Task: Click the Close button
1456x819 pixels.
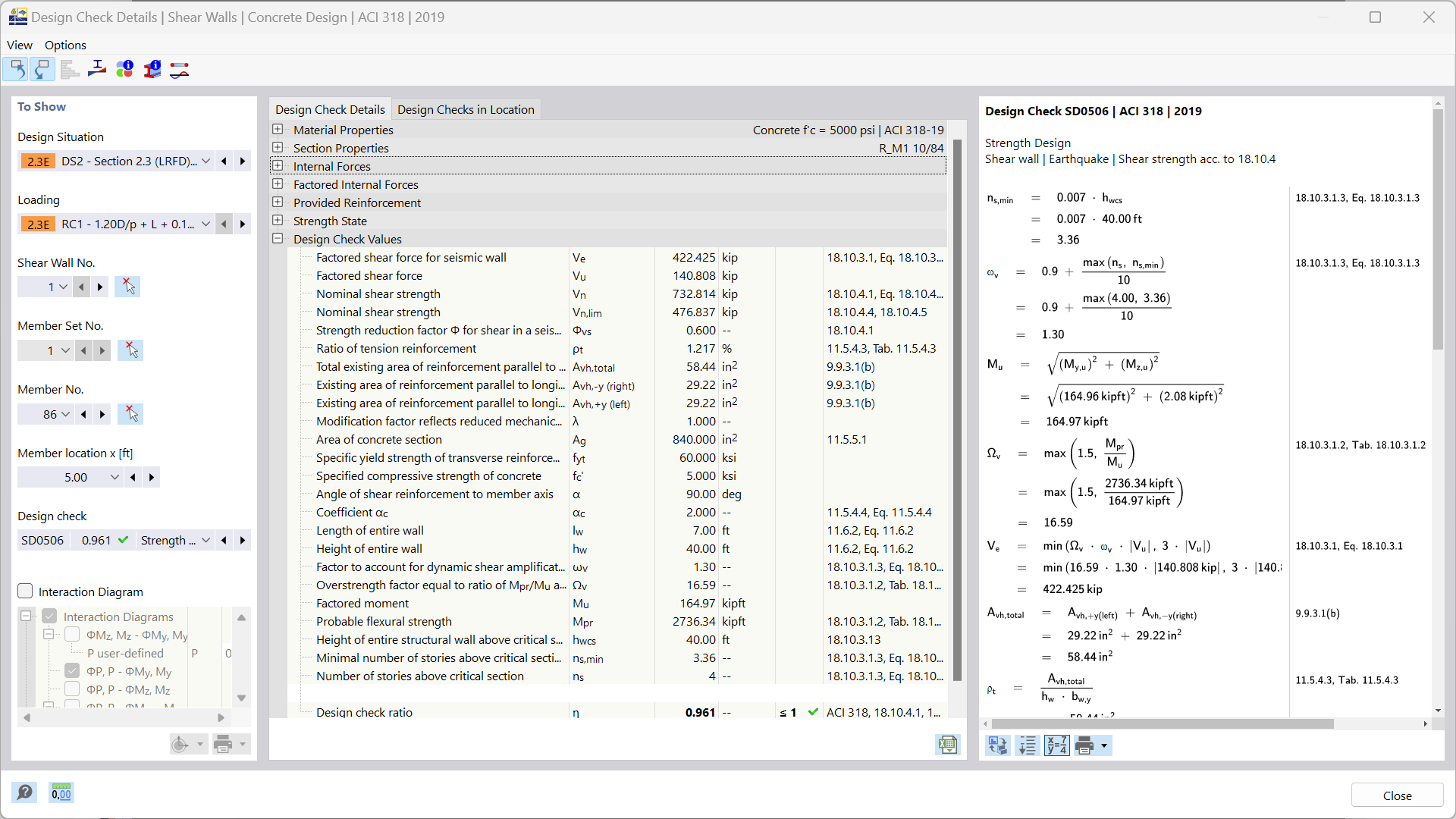Action: (1398, 795)
